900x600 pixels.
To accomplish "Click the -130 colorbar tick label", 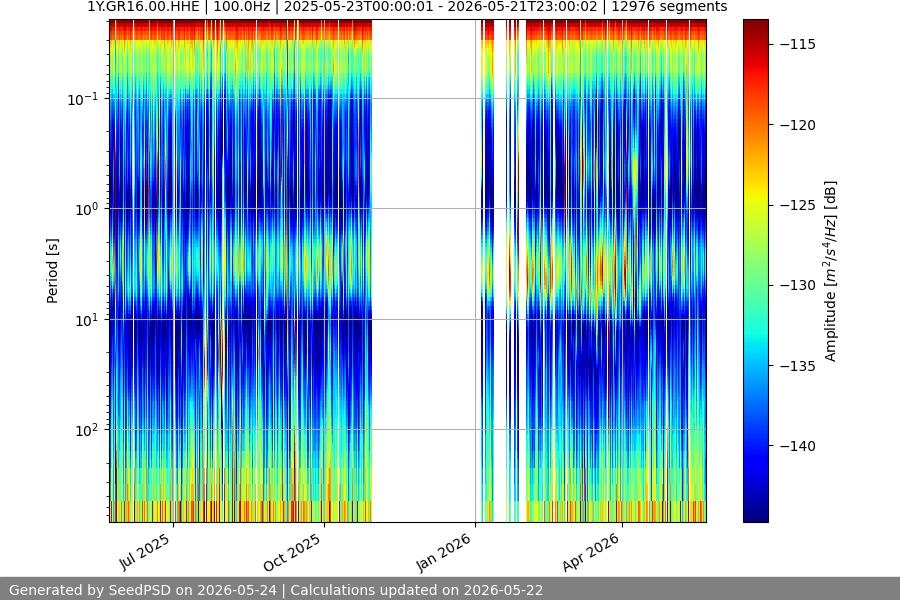I will 797,285.
